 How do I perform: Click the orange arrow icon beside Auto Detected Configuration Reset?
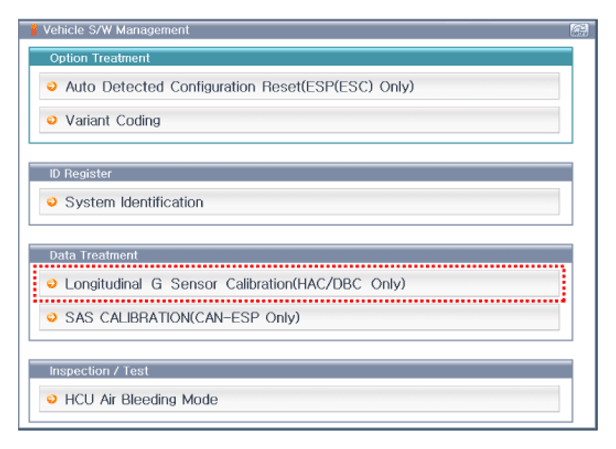[52, 86]
